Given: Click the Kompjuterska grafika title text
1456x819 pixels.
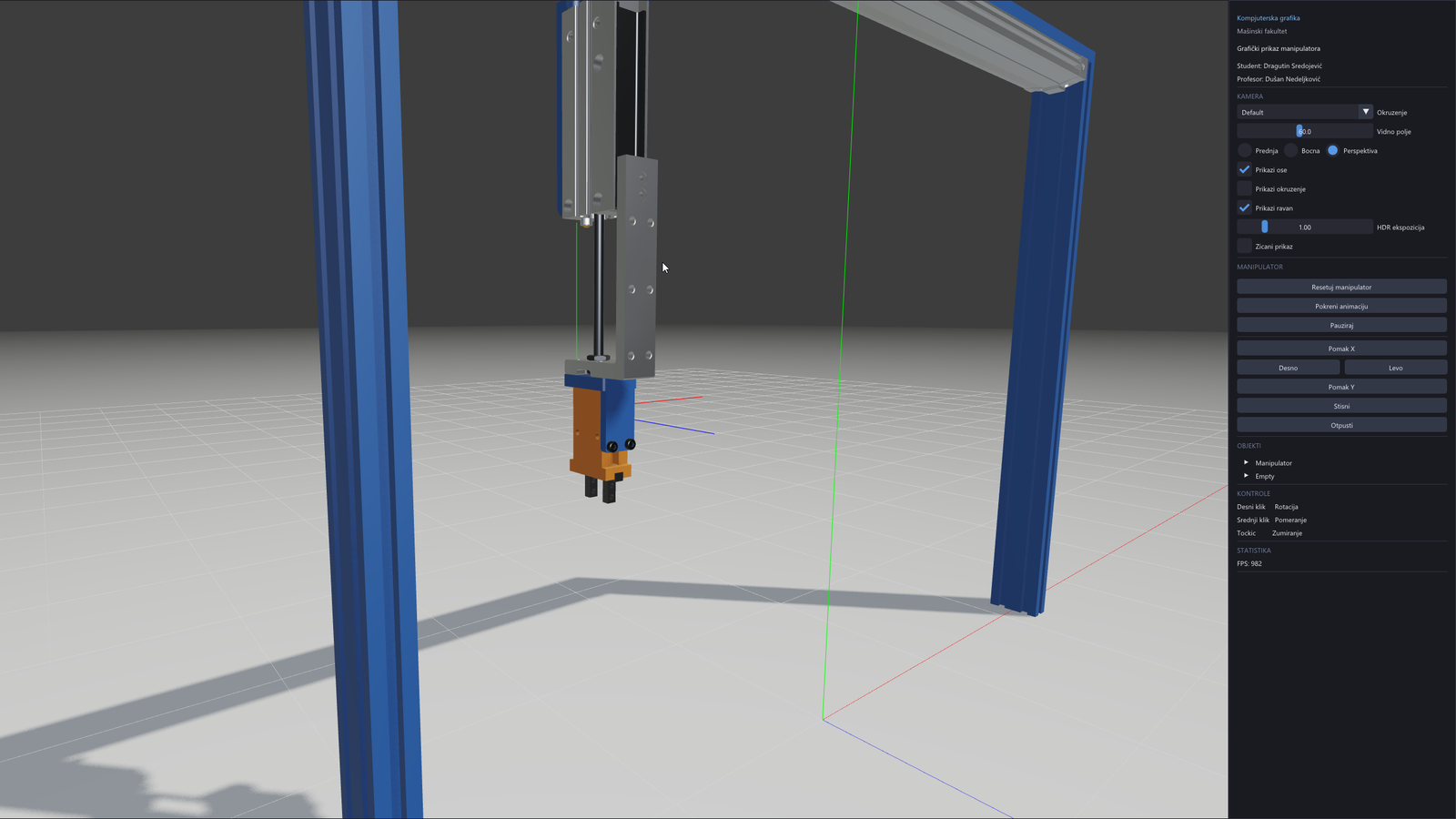Looking at the screenshot, I should tap(1268, 18).
